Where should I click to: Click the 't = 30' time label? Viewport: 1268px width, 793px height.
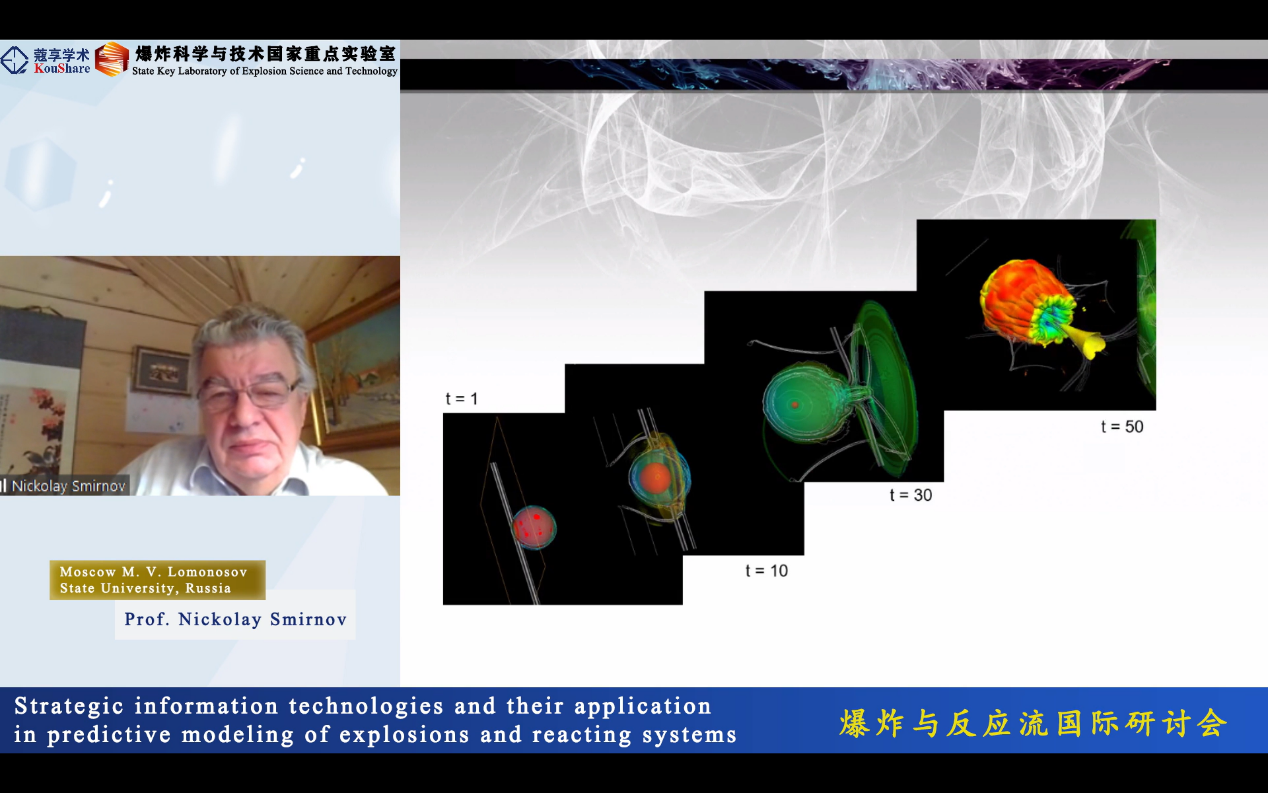point(910,495)
